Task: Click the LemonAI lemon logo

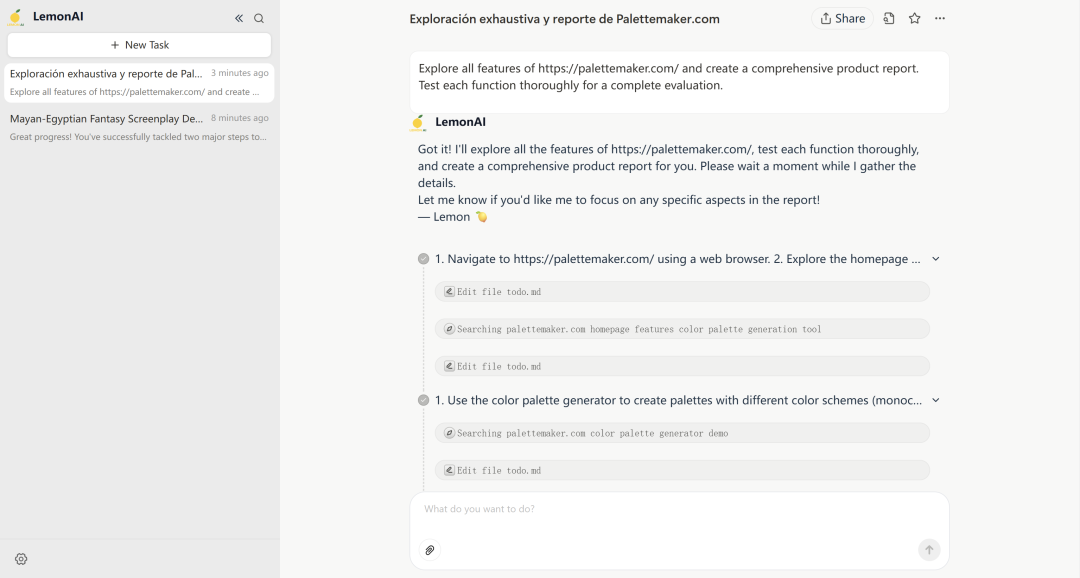Action: coord(16,17)
